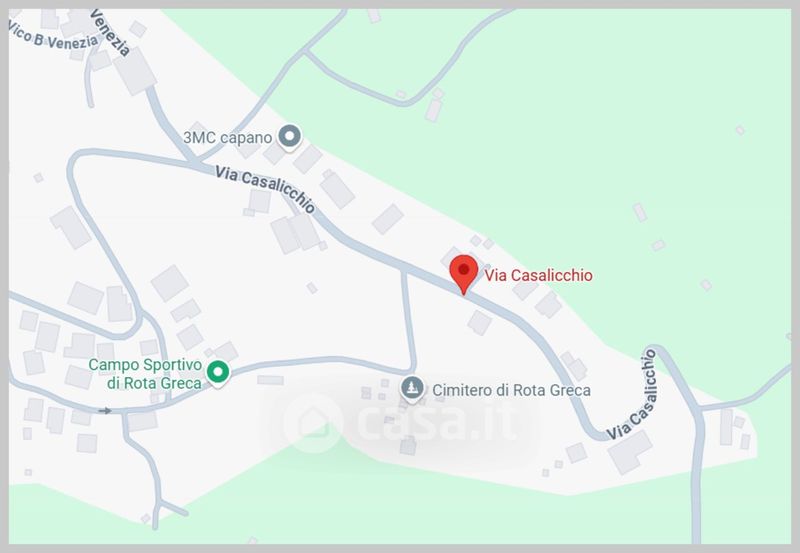Select the Campo Sportivo di Rota Greca text
The width and height of the screenshot is (800, 553).
point(145,374)
